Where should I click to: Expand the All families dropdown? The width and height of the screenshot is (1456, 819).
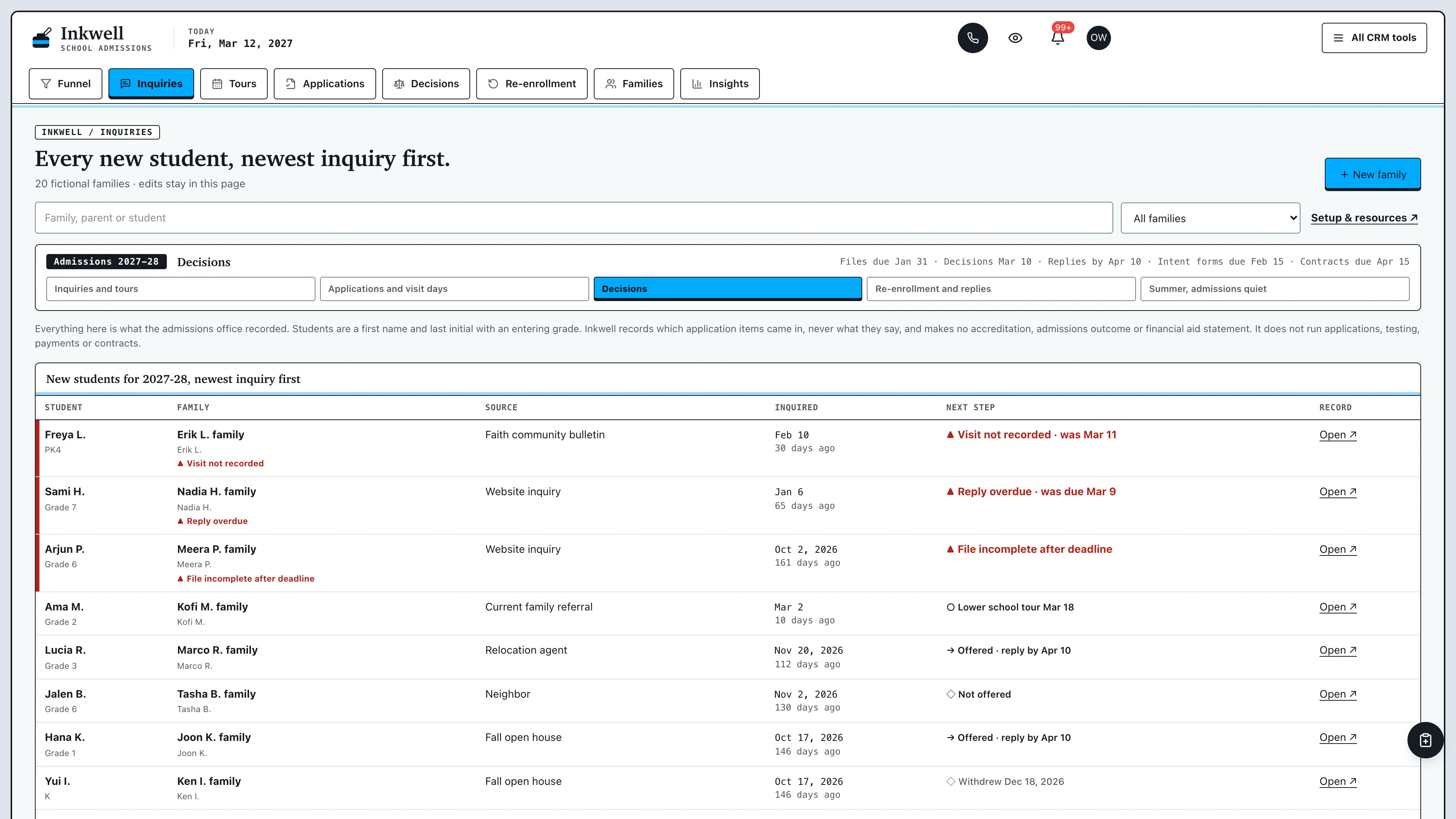(x=1210, y=218)
